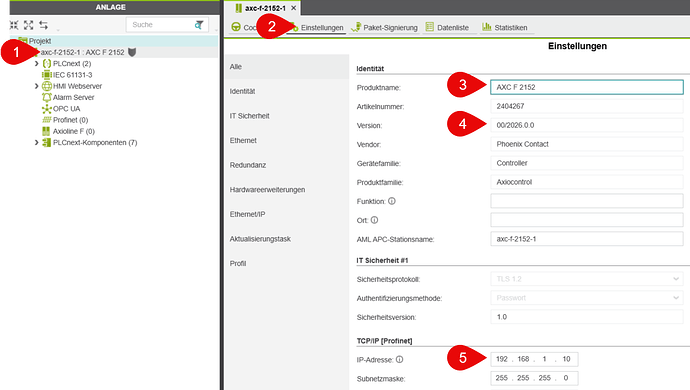Click the controller icon on axc-f-2152-1 tab
The image size is (690, 390).
pos(238,8)
